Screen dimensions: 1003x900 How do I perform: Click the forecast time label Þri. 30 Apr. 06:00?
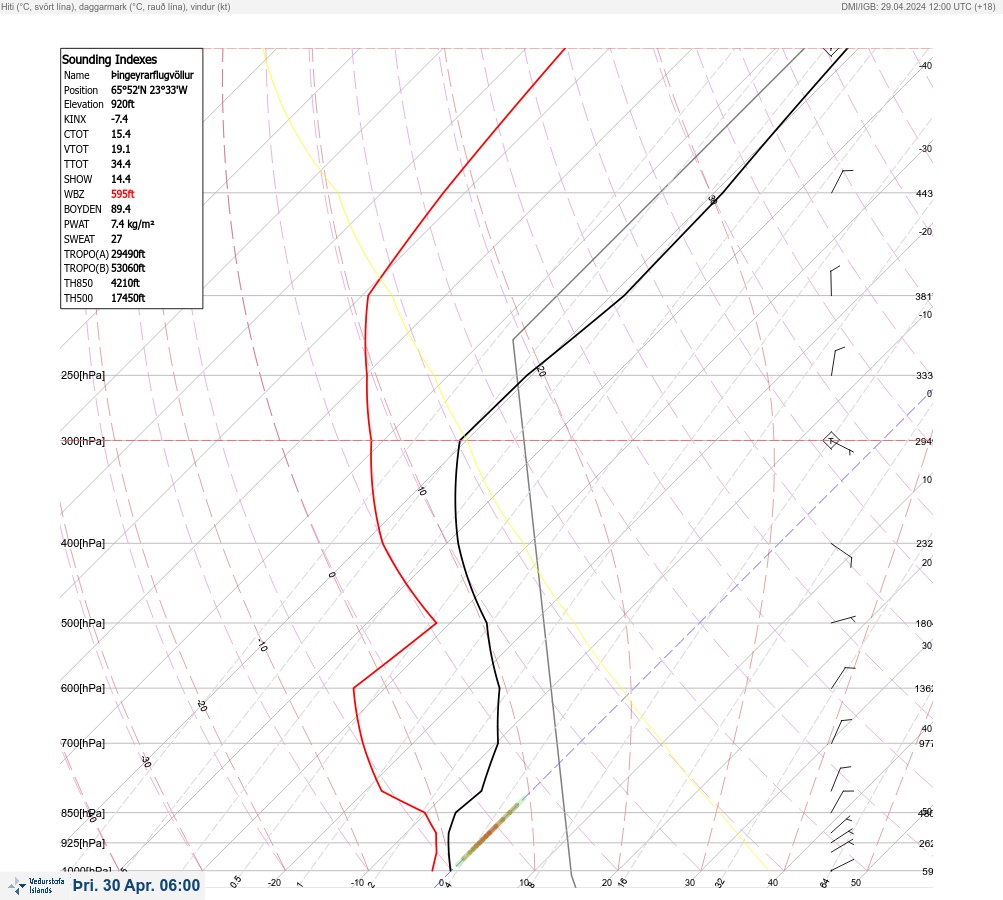pyautogui.click(x=136, y=885)
